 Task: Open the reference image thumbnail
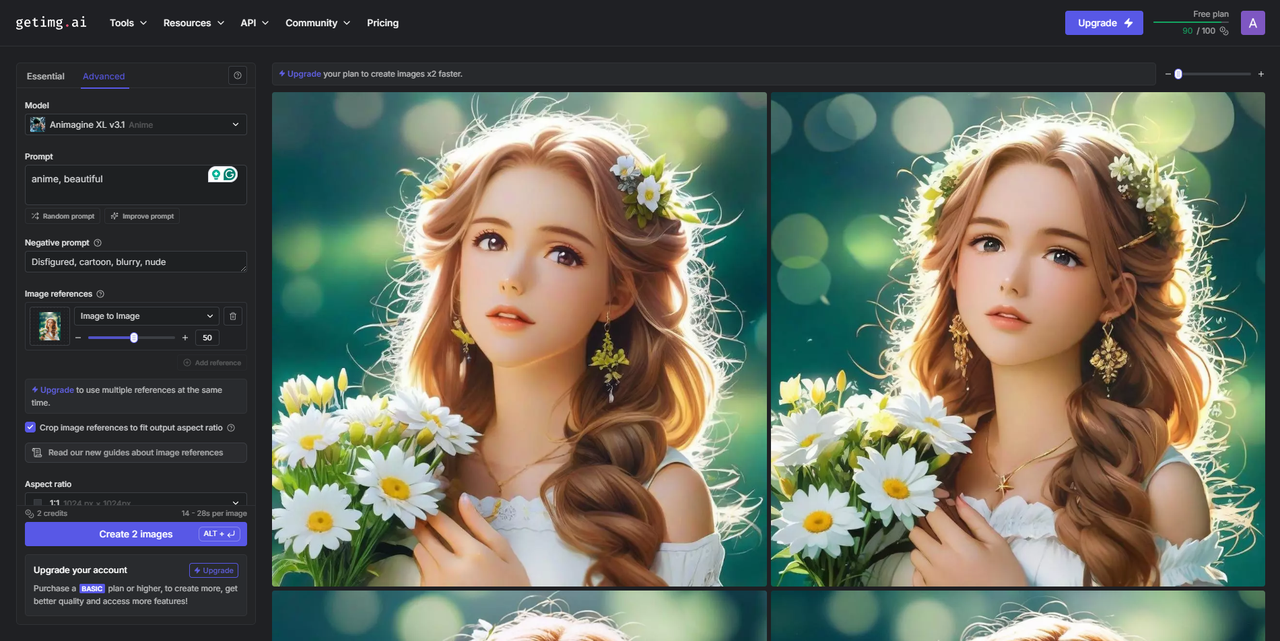coord(49,326)
